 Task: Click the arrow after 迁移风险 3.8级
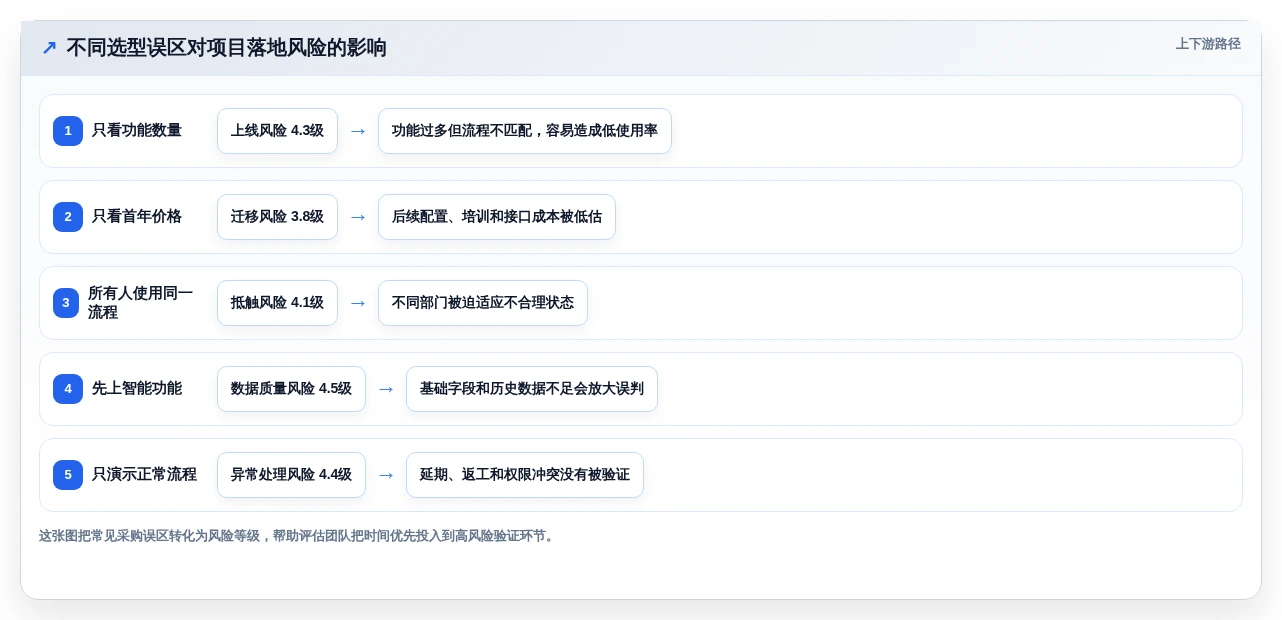(358, 217)
